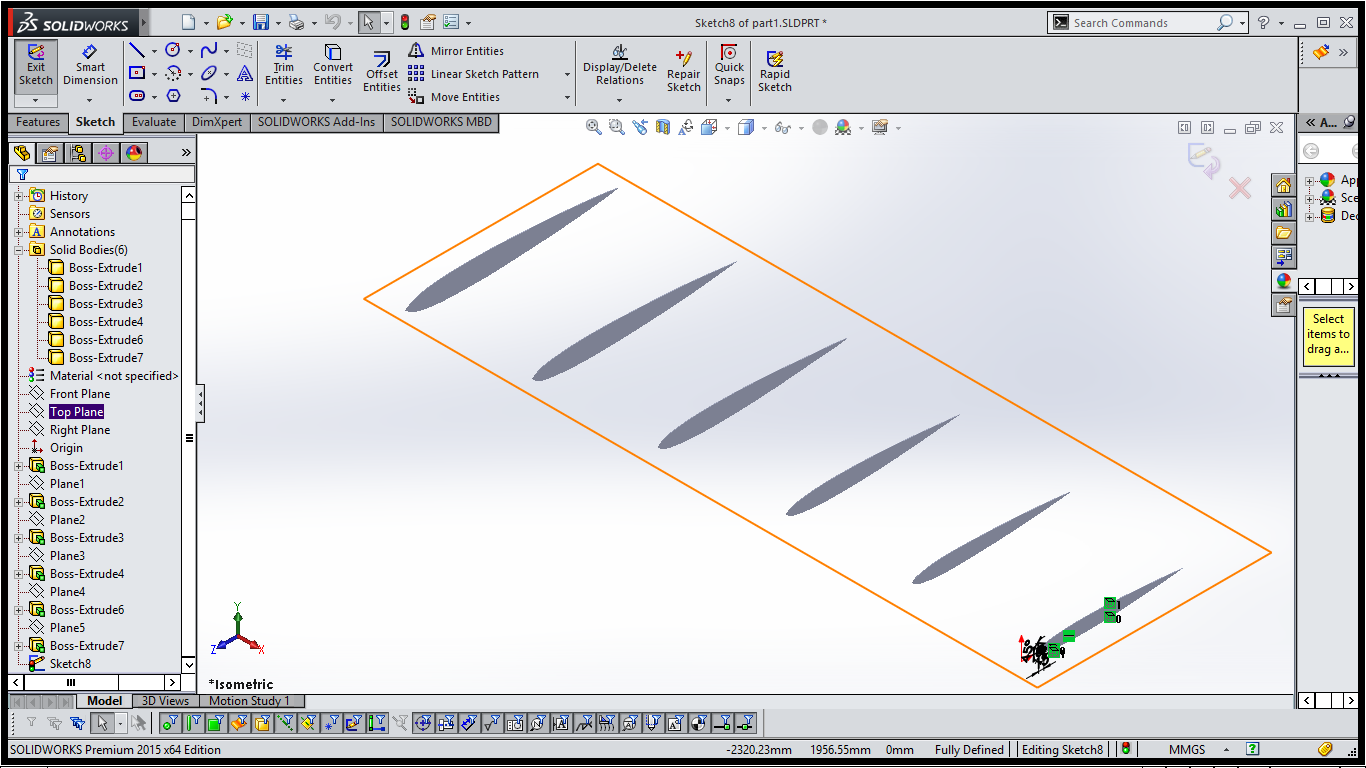This screenshot has width=1366, height=768.
Task: Select the Circle sketch tool
Action: (x=173, y=50)
